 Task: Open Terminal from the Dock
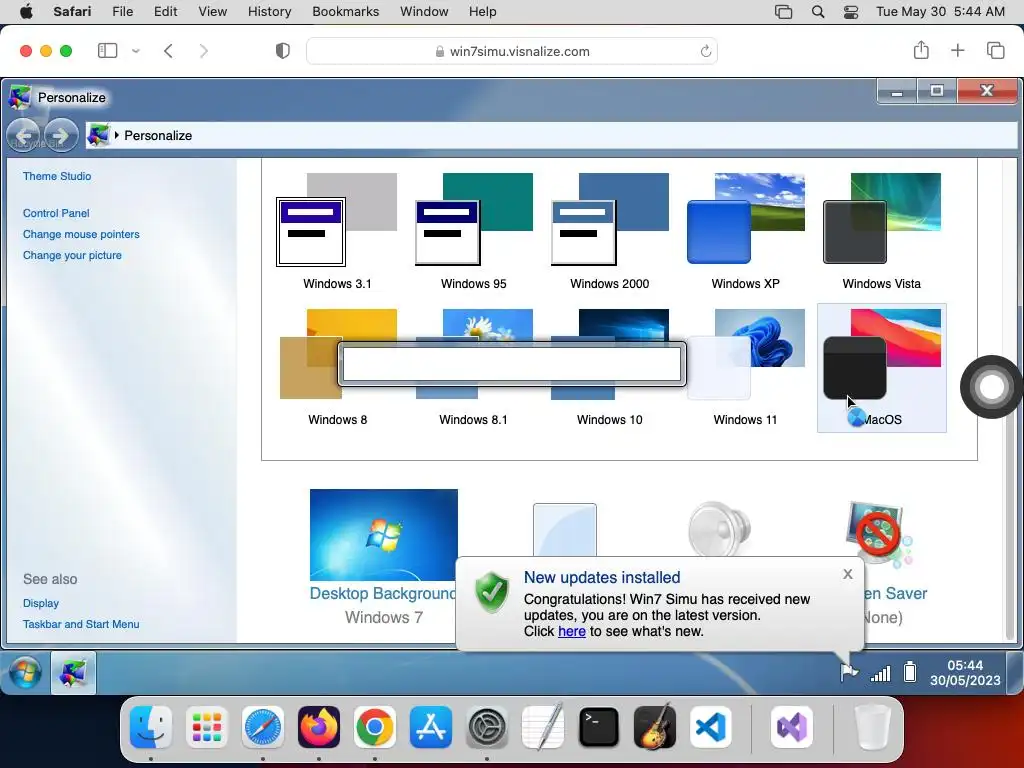[x=599, y=727]
